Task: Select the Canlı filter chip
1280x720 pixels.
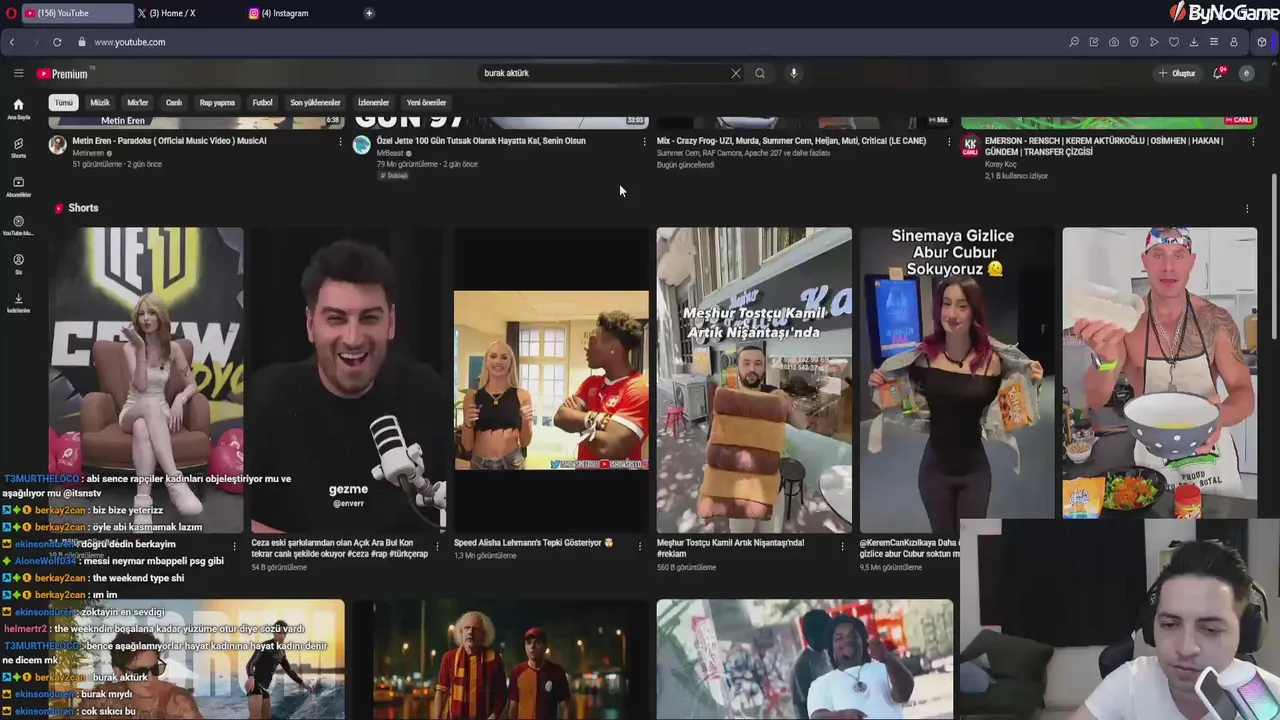Action: [174, 102]
